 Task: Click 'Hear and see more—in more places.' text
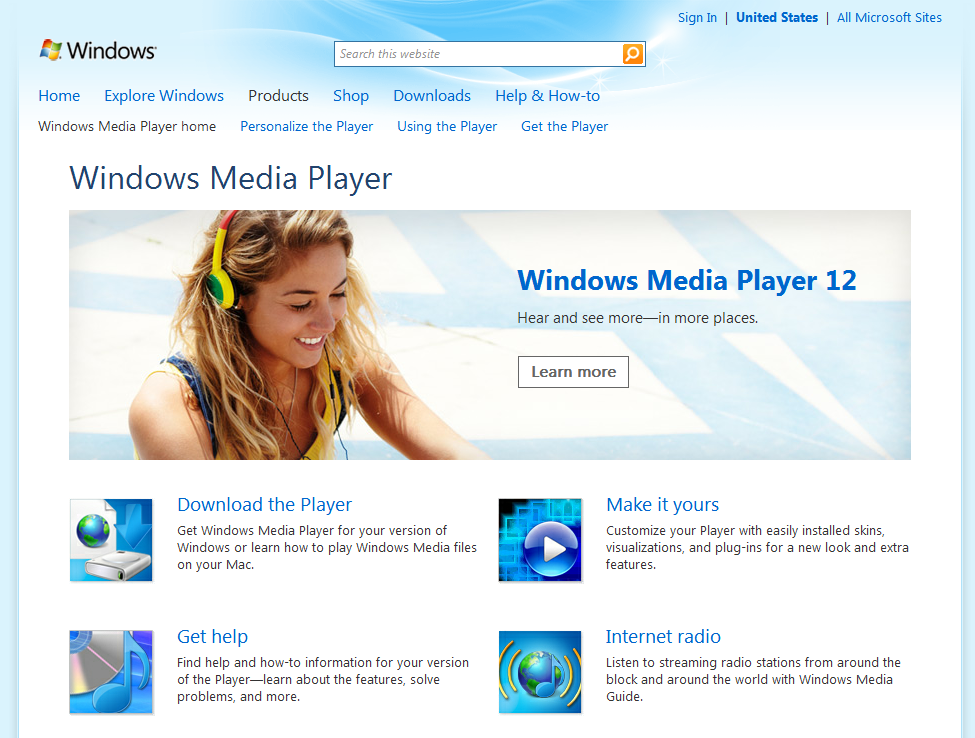[x=638, y=318]
